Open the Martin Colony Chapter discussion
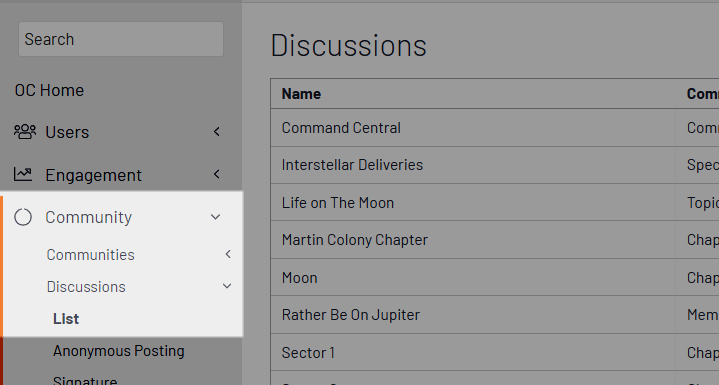Screen dimensions: 719x385 (354, 240)
